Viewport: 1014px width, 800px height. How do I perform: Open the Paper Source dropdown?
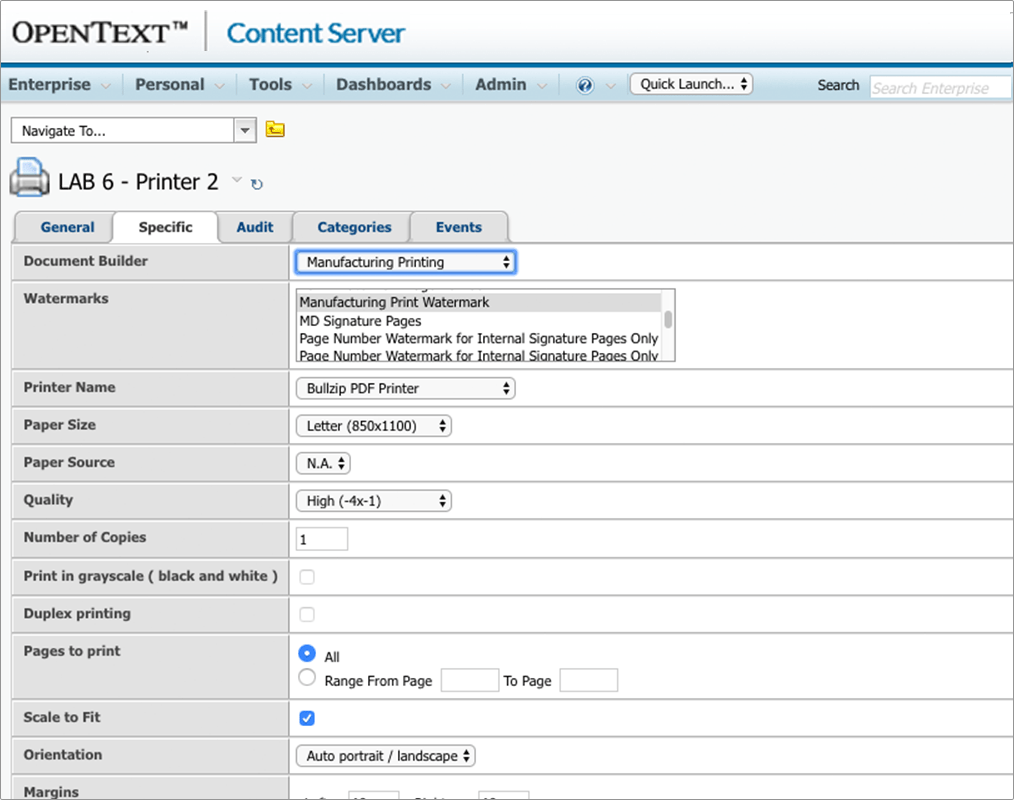pyautogui.click(x=323, y=463)
